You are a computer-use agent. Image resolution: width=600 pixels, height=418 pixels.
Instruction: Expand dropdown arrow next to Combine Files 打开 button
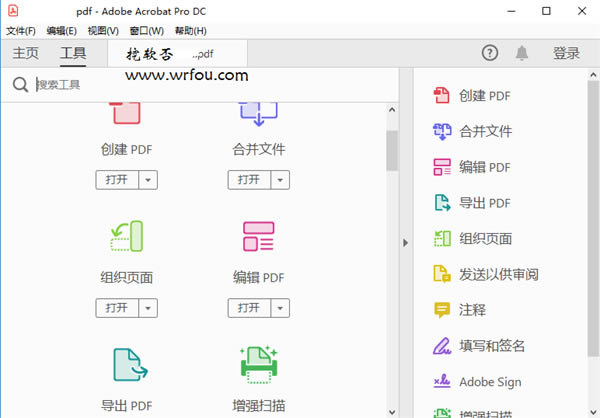point(281,180)
